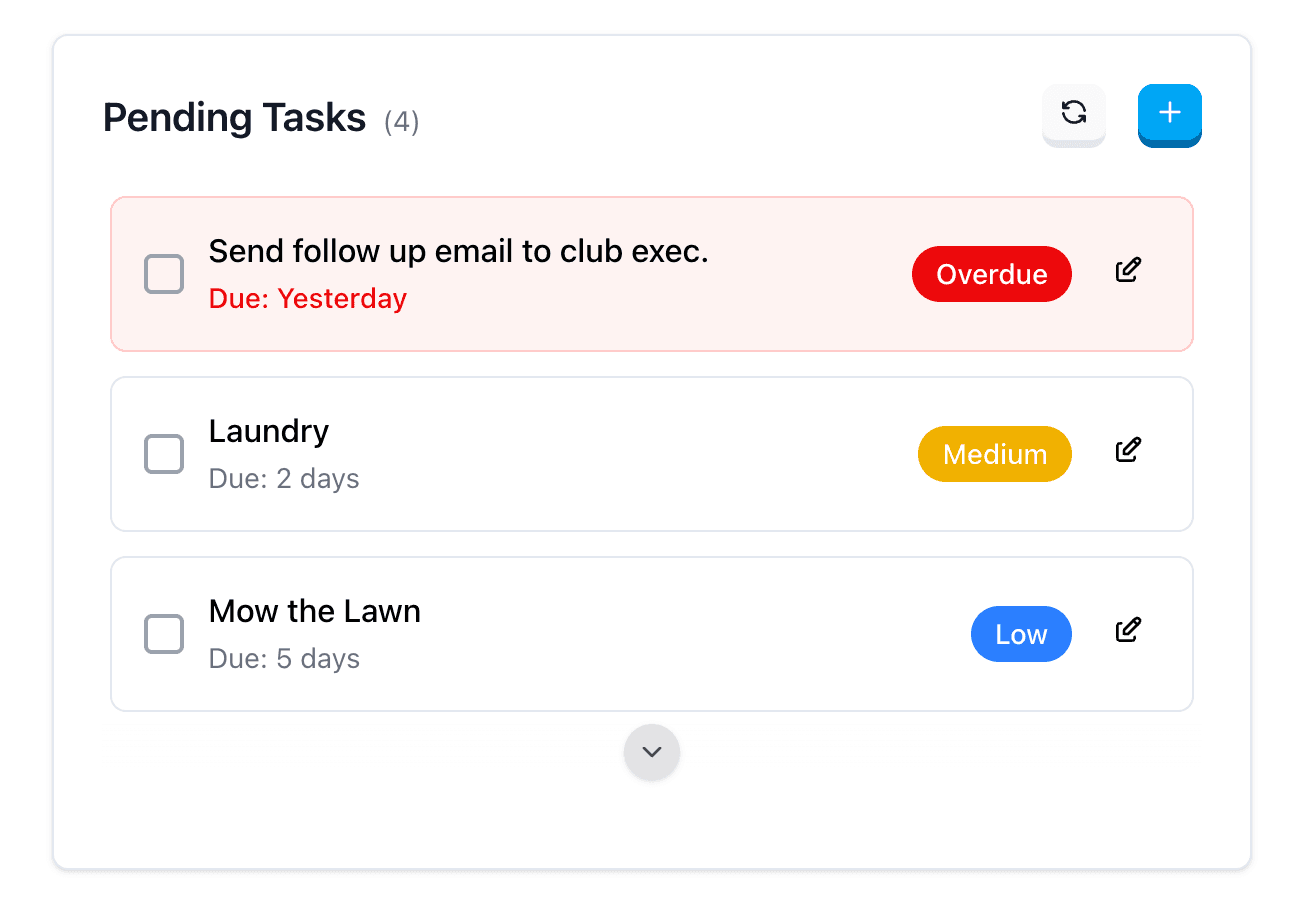Viewport: 1294px width, 916px height.
Task: Select the blue Low priority badge
Action: pyautogui.click(x=1021, y=634)
